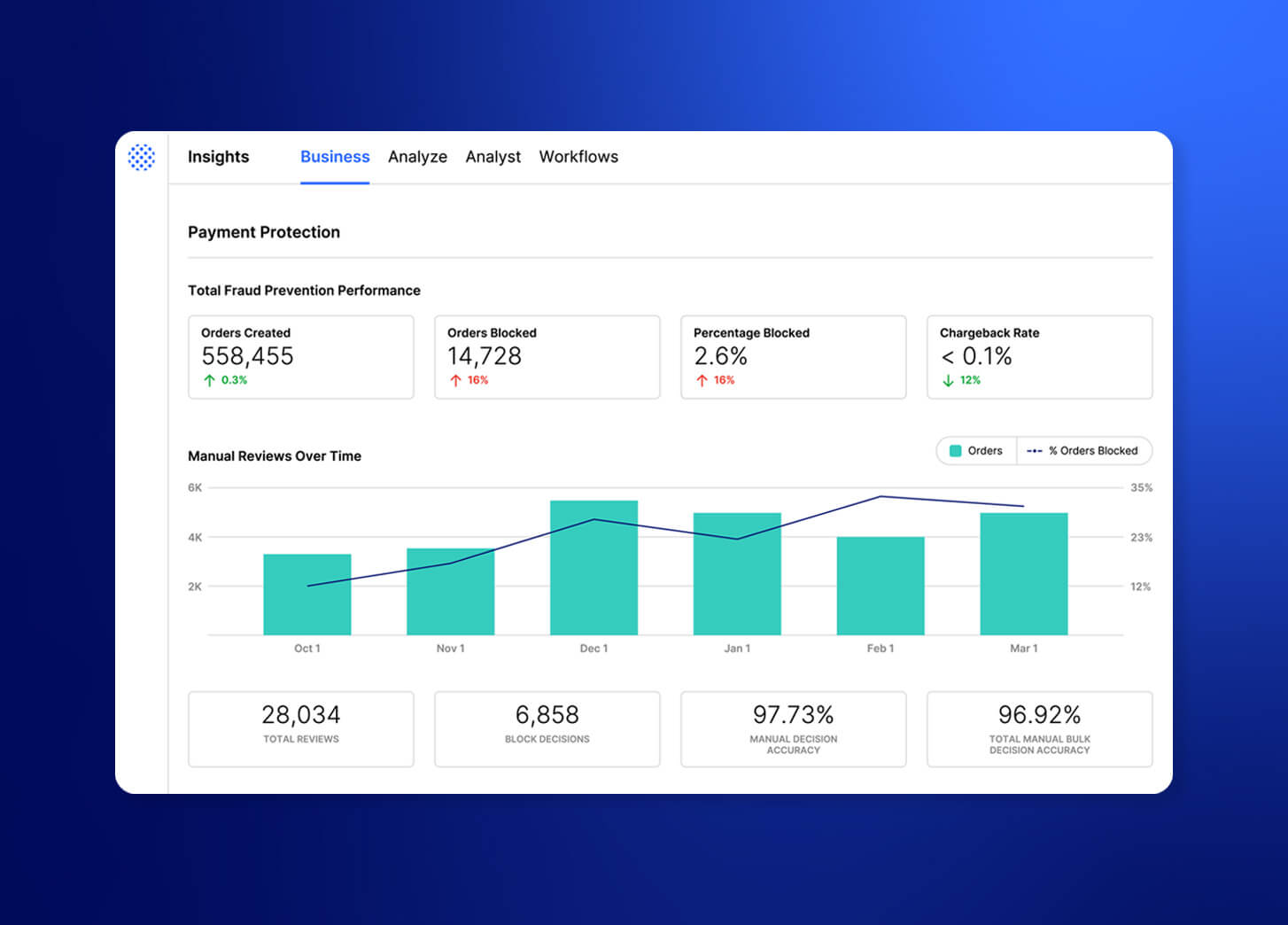Open the Analyze tab
The height and width of the screenshot is (925, 1288).
417,157
